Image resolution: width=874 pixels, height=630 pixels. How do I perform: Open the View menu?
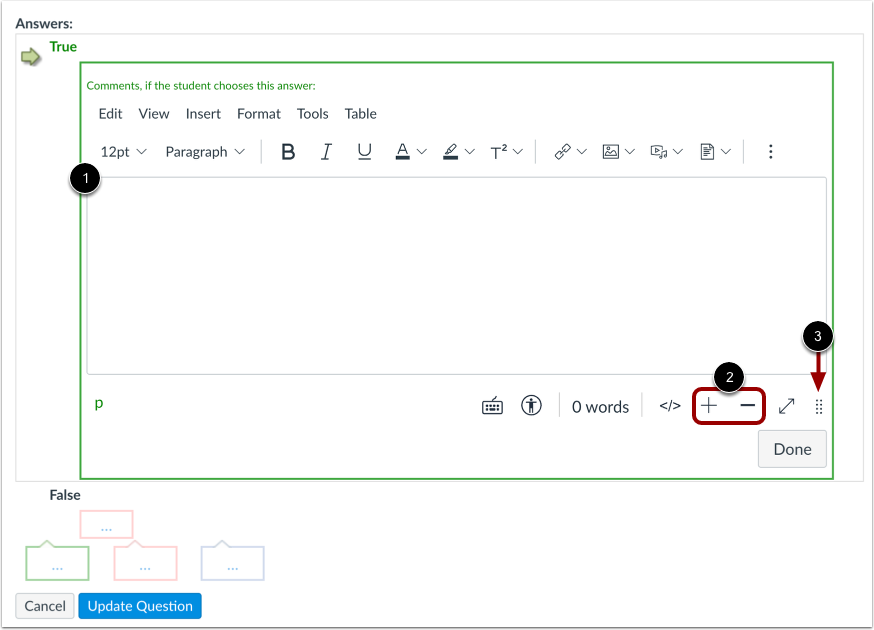154,114
